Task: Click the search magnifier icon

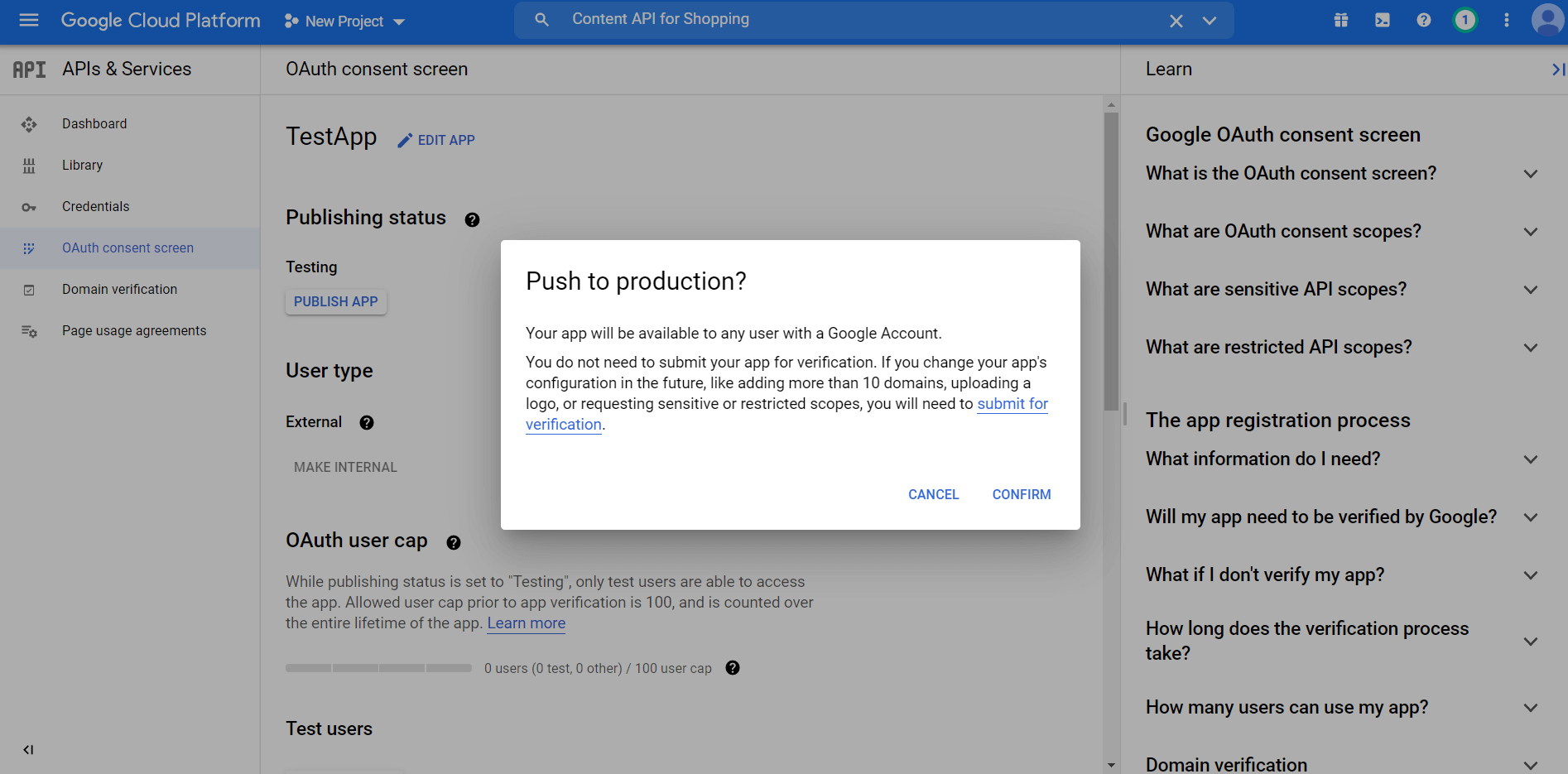Action: tap(541, 20)
